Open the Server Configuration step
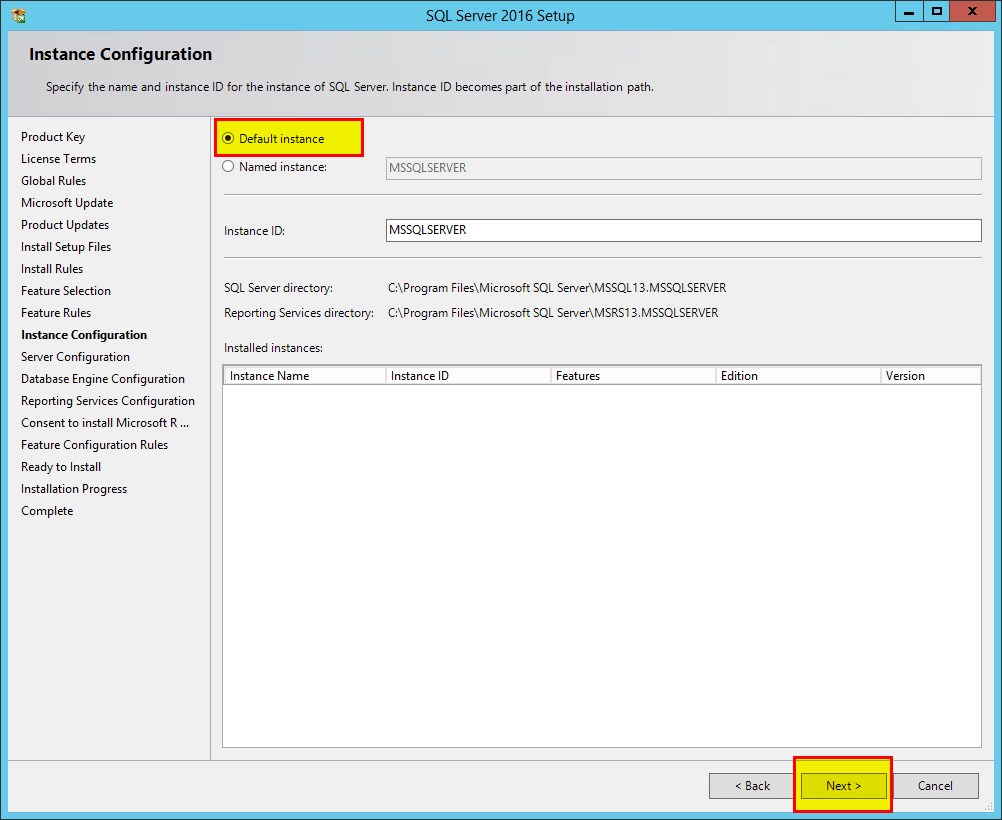Viewport: 1002px width, 820px height. [x=74, y=356]
